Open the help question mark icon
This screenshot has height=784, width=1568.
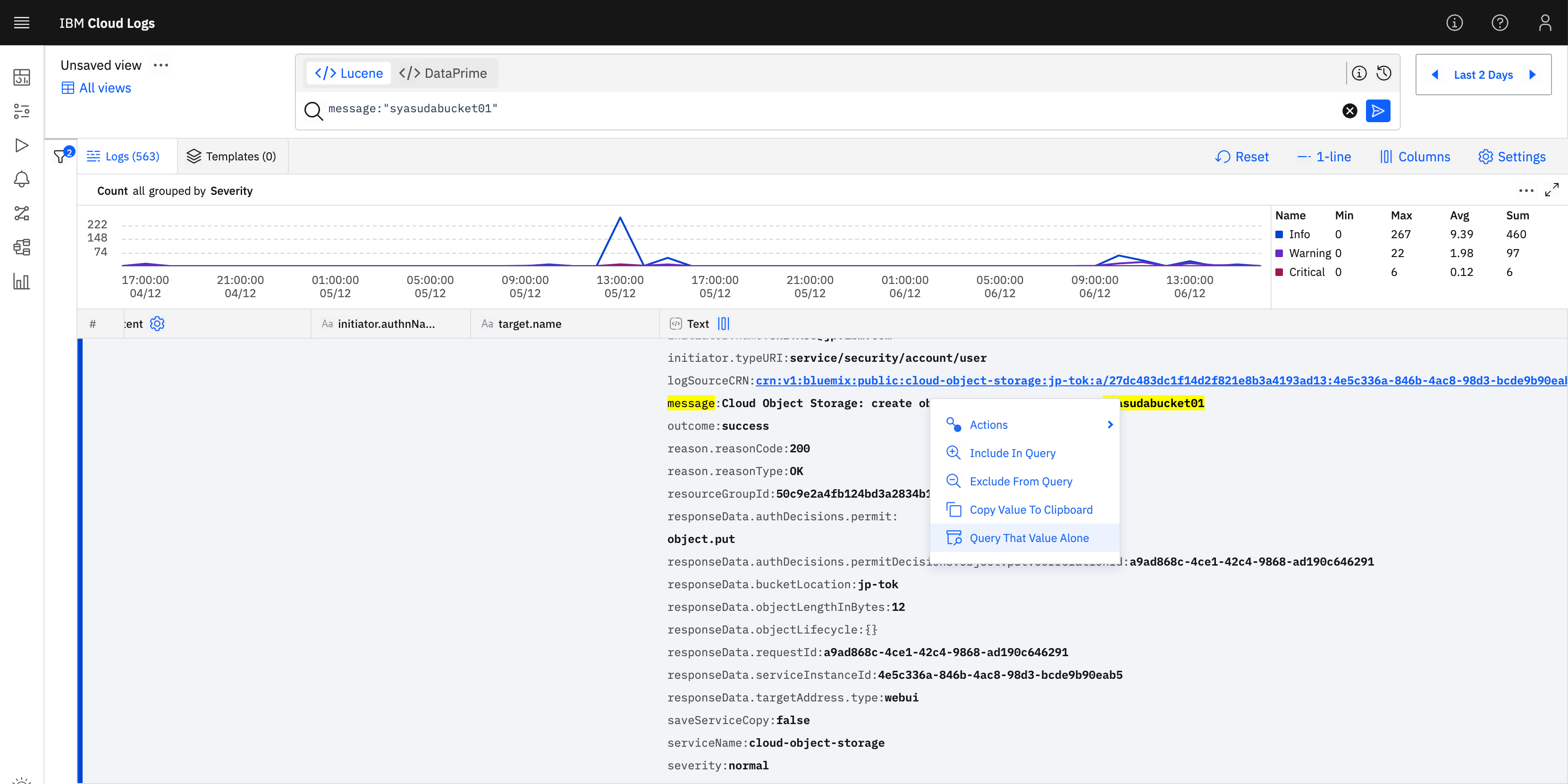[x=1499, y=23]
